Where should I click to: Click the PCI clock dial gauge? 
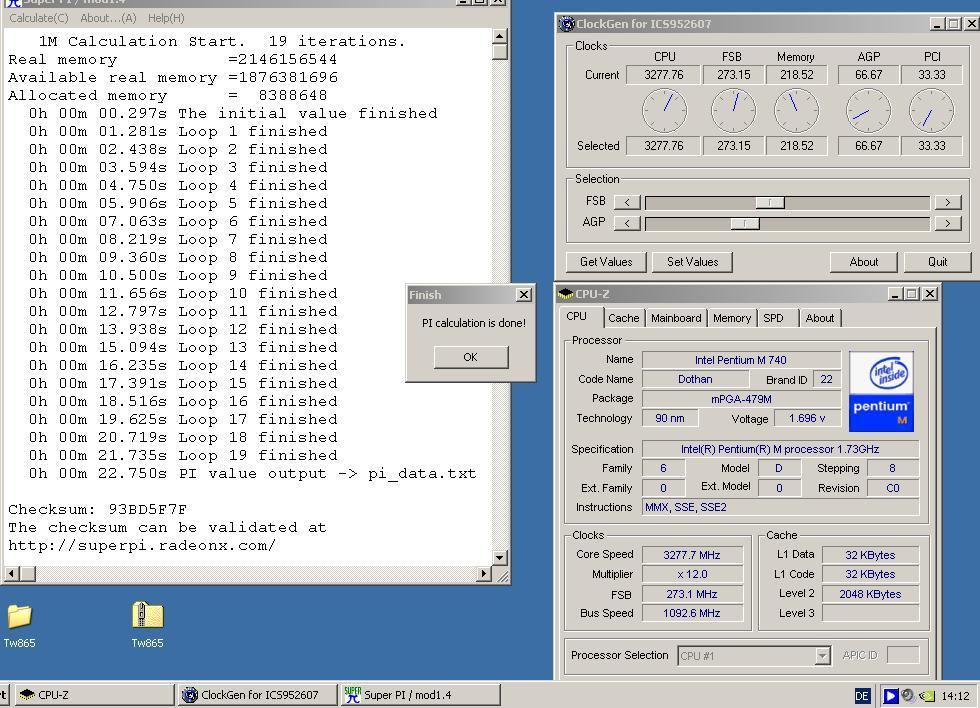point(931,110)
